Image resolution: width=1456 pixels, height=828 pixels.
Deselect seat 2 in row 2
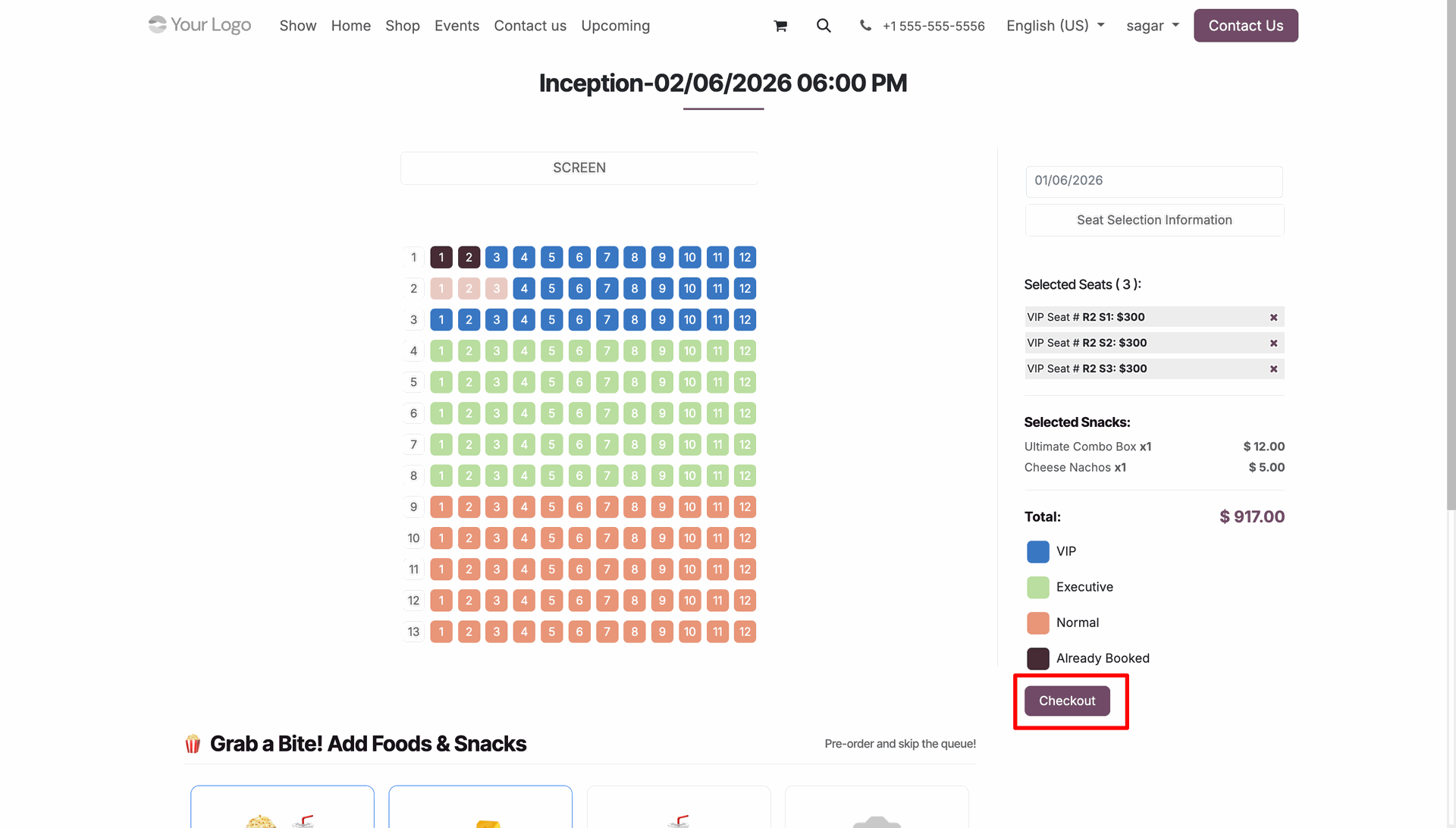point(469,289)
